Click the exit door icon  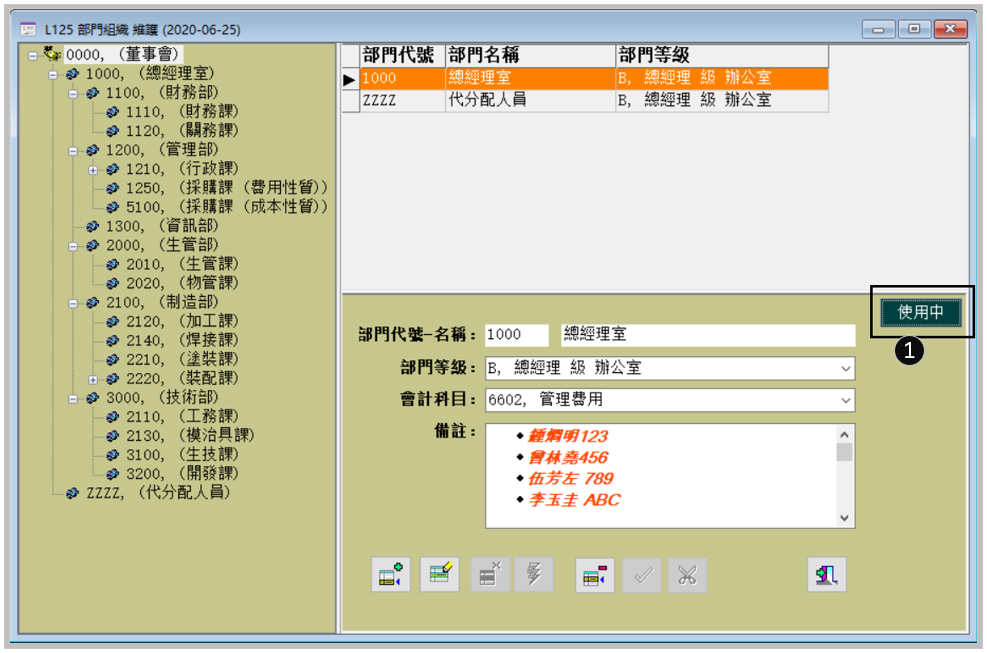coord(827,574)
